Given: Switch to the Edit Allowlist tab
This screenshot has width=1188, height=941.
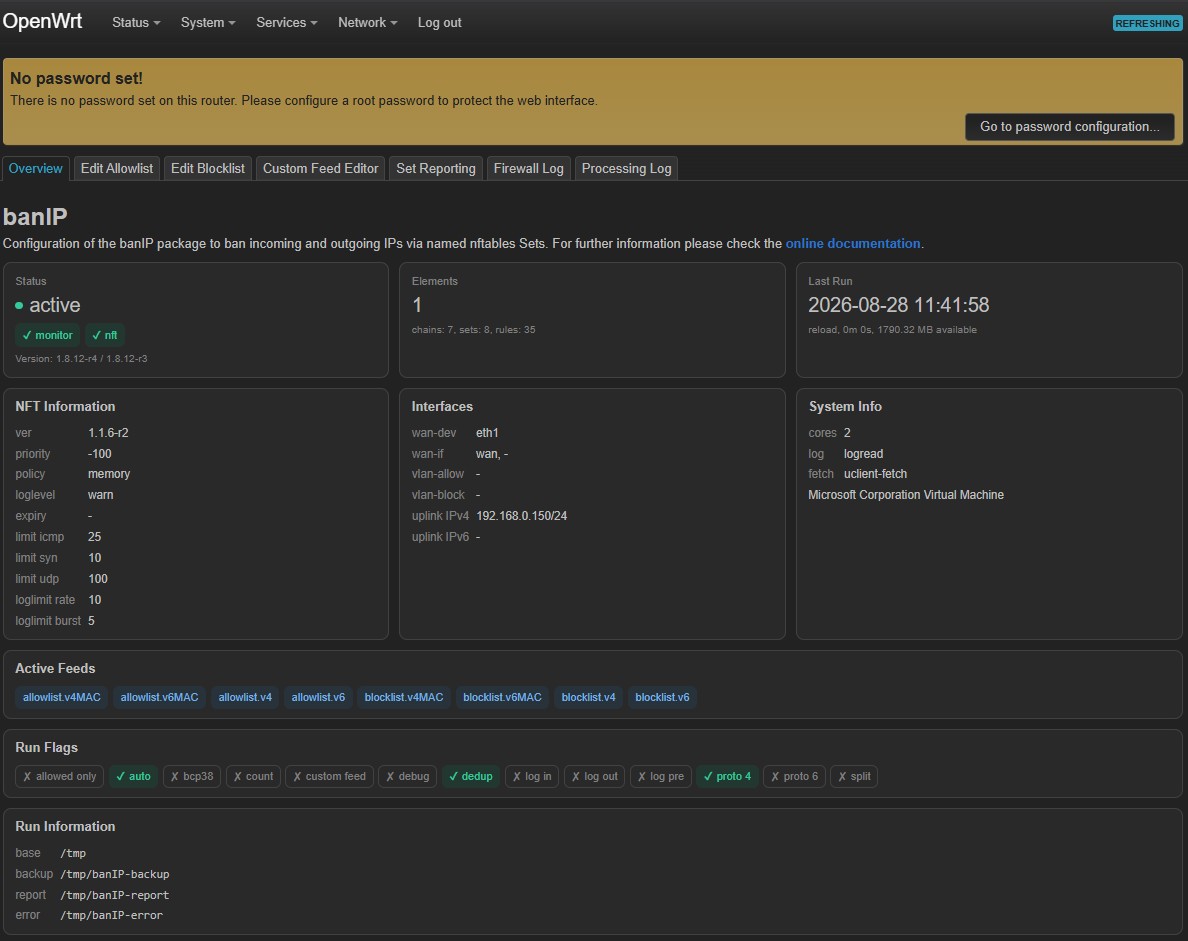Looking at the screenshot, I should coord(117,168).
